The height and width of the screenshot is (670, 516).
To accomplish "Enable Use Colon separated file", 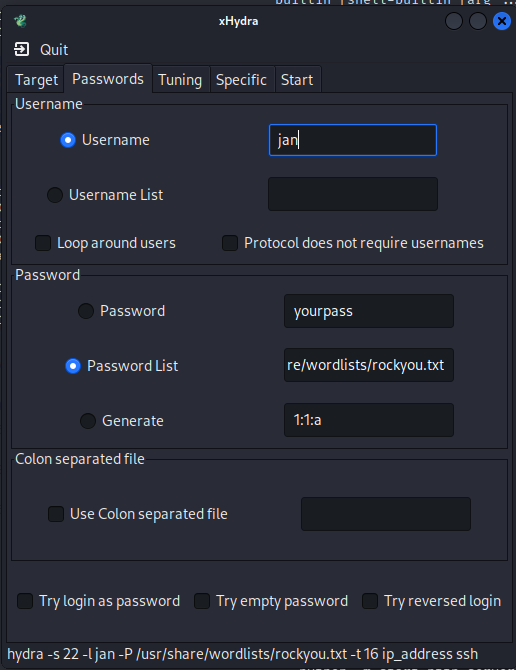I will pyautogui.click(x=56, y=514).
